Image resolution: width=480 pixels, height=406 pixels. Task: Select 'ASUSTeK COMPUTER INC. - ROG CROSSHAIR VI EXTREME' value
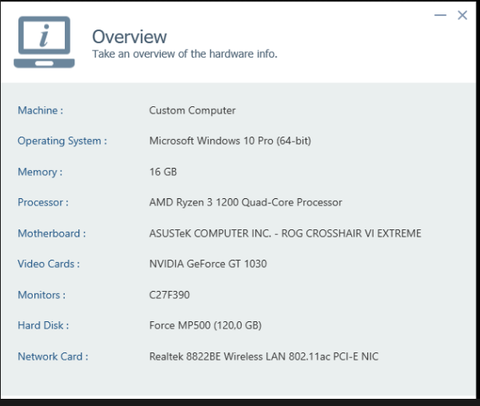tap(285, 233)
